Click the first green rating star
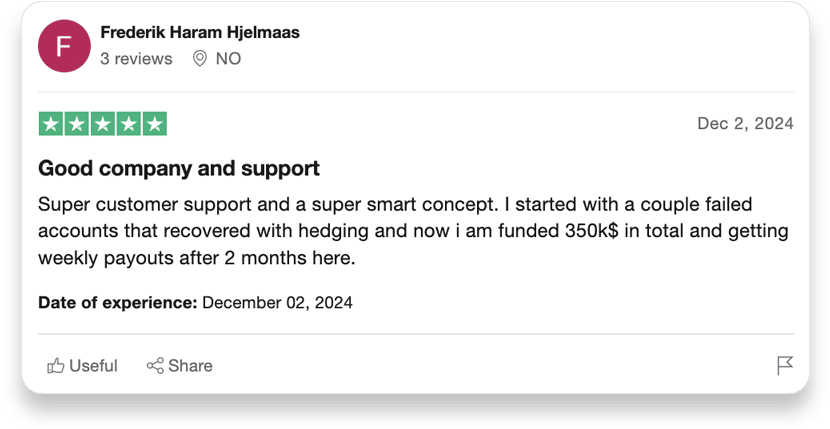 pyautogui.click(x=51, y=124)
